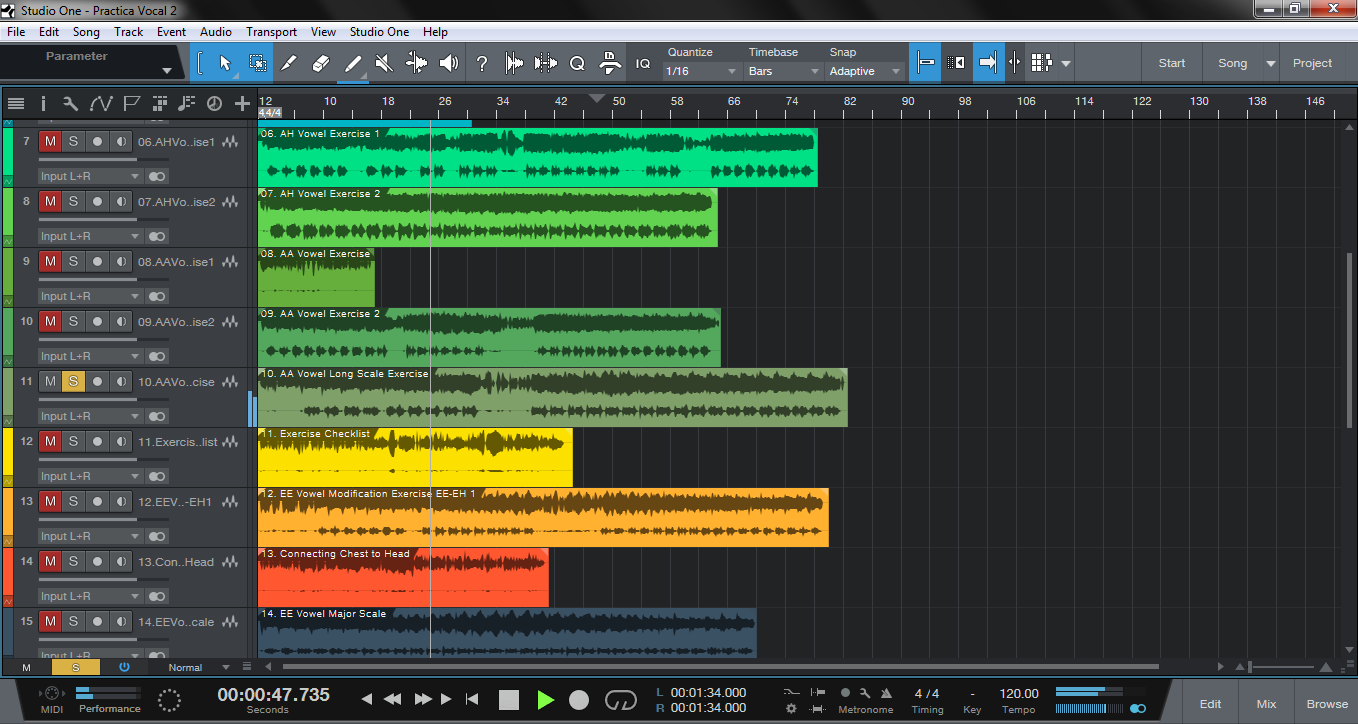Solo track 8 (07.AHVo..ise2)

pyautogui.click(x=73, y=202)
